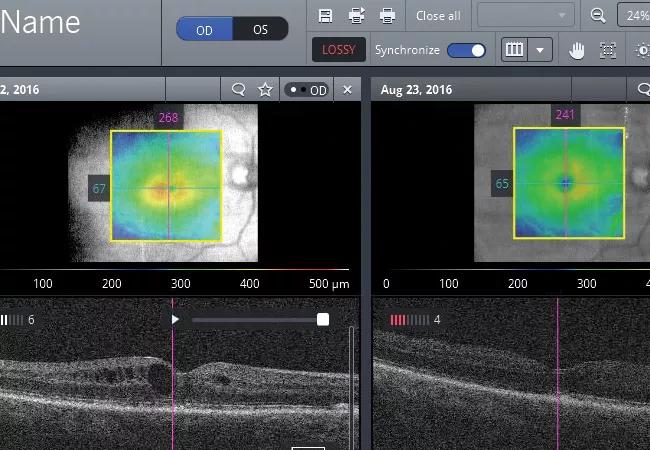This screenshot has width=650, height=450.
Task: Toggle the Synchronize switch
Action: click(x=466, y=50)
